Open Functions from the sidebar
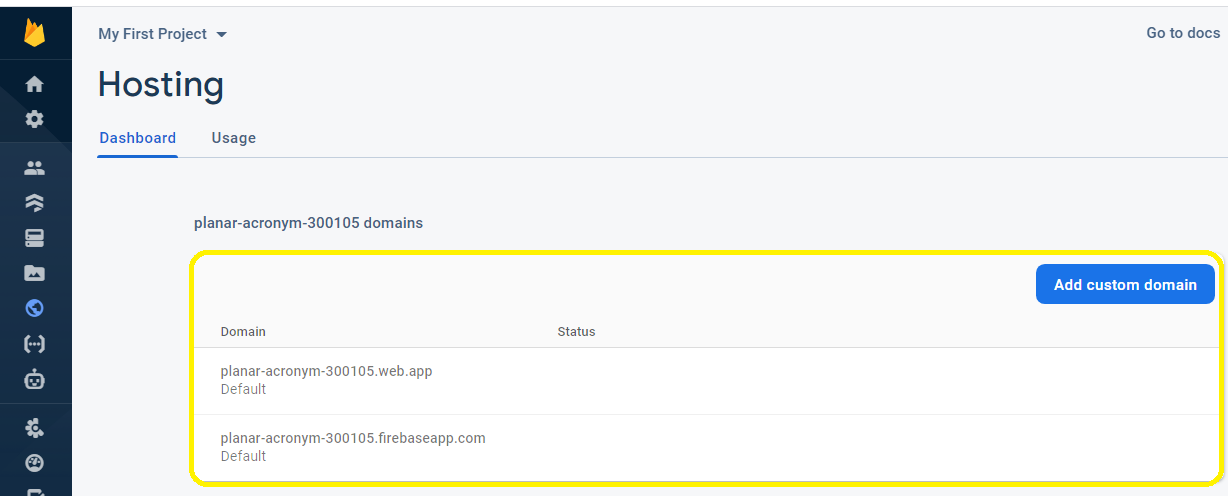The height and width of the screenshot is (496, 1228). 35,344
